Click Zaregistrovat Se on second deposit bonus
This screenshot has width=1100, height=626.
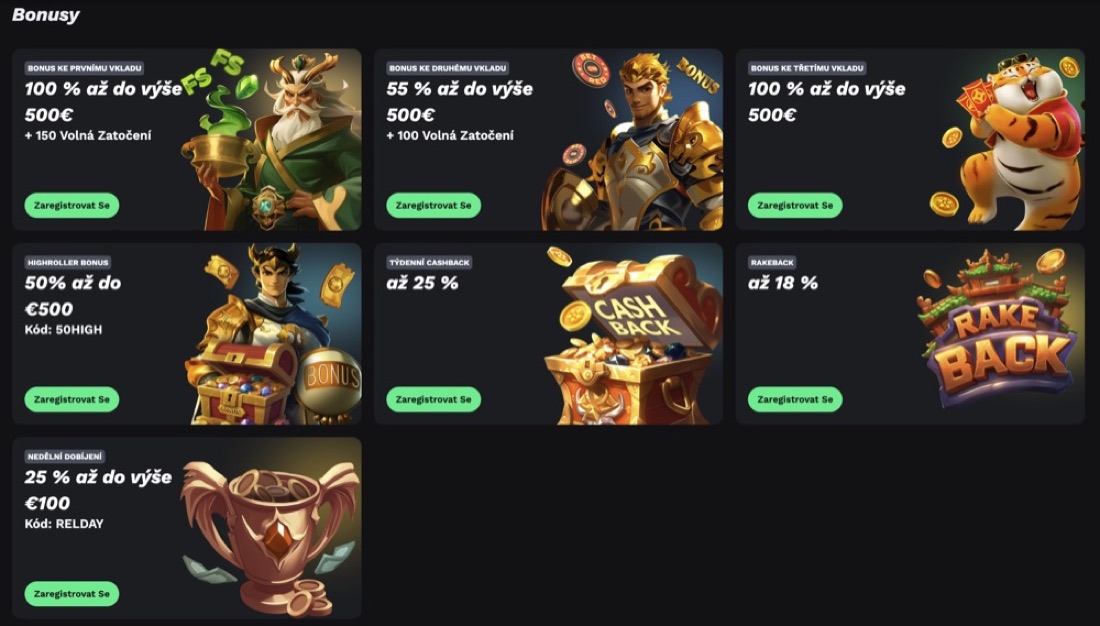pyautogui.click(x=434, y=206)
